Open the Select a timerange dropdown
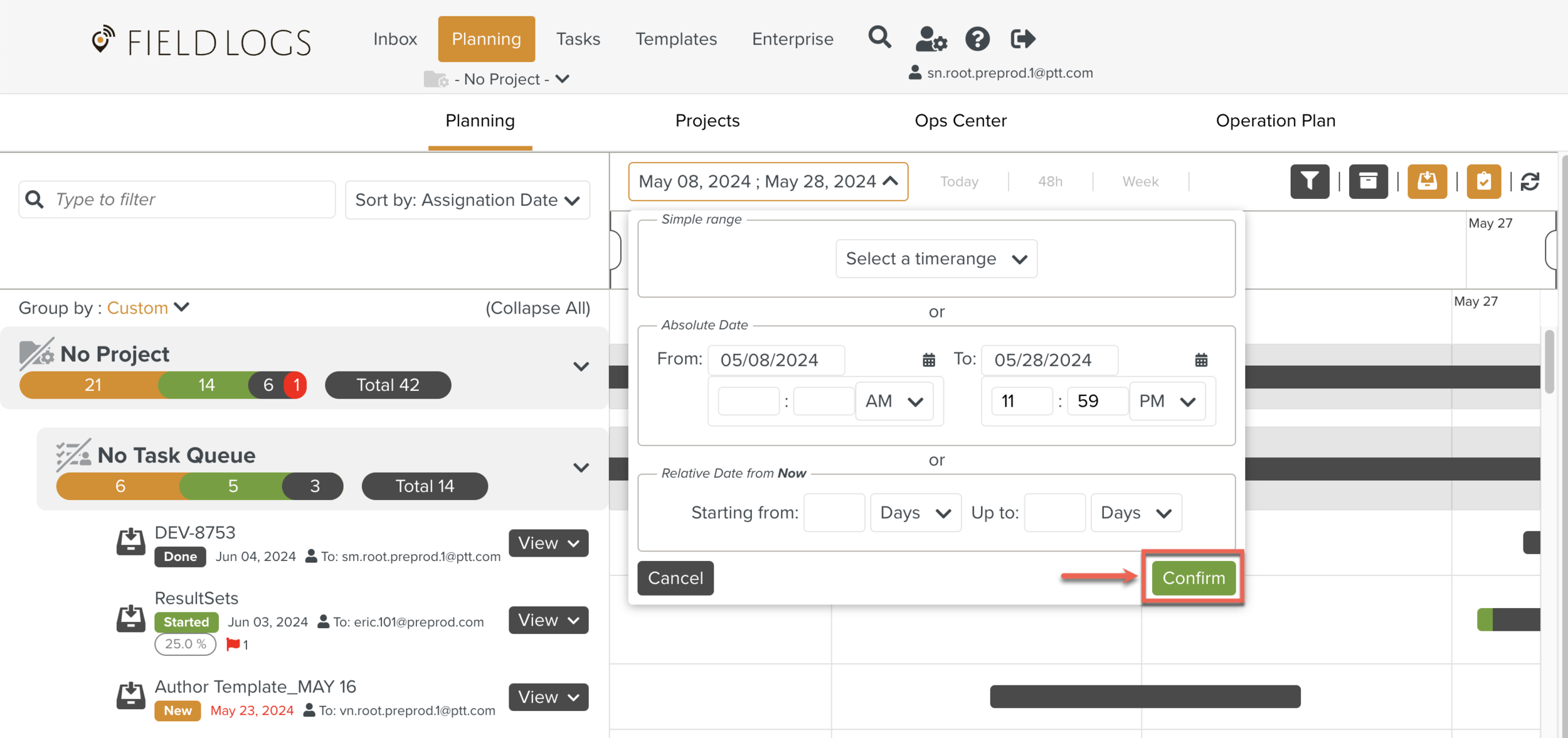Screen dimensions: 1568x738 tap(936, 259)
